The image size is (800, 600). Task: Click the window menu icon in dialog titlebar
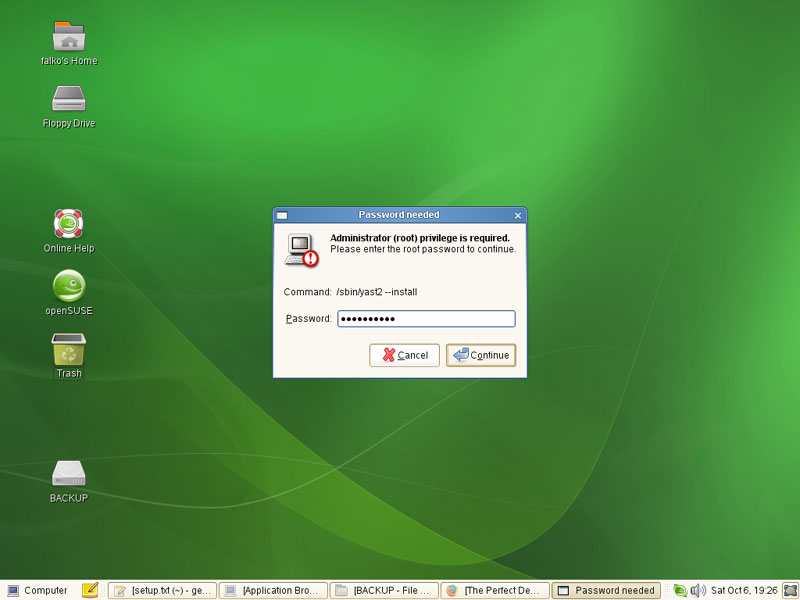[282, 215]
